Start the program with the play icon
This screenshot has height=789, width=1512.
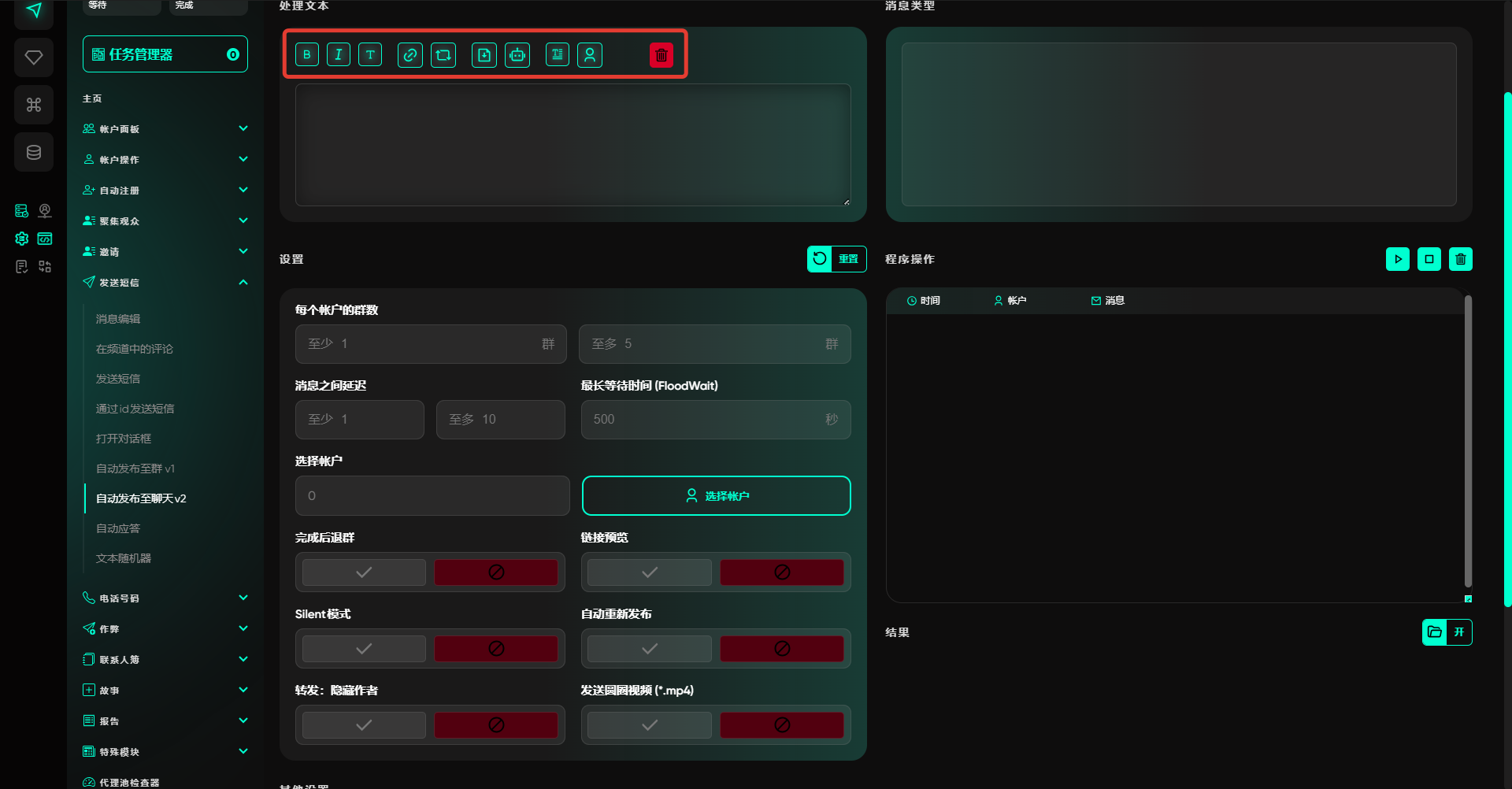(x=1398, y=259)
